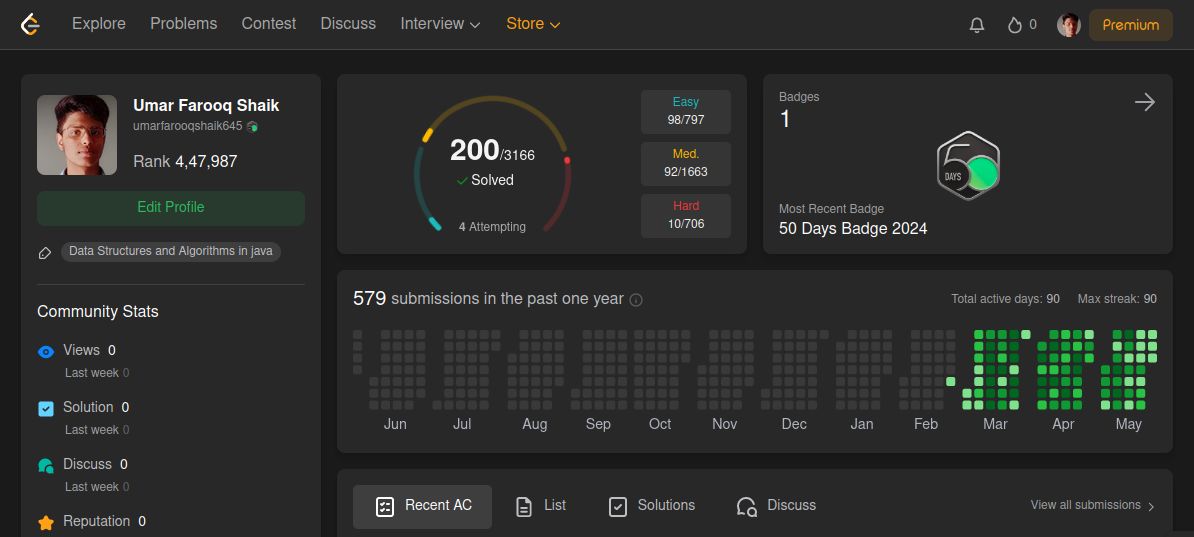Click the Rank 4,47,987 text
Screen dimensions: 1194x537
(x=185, y=162)
